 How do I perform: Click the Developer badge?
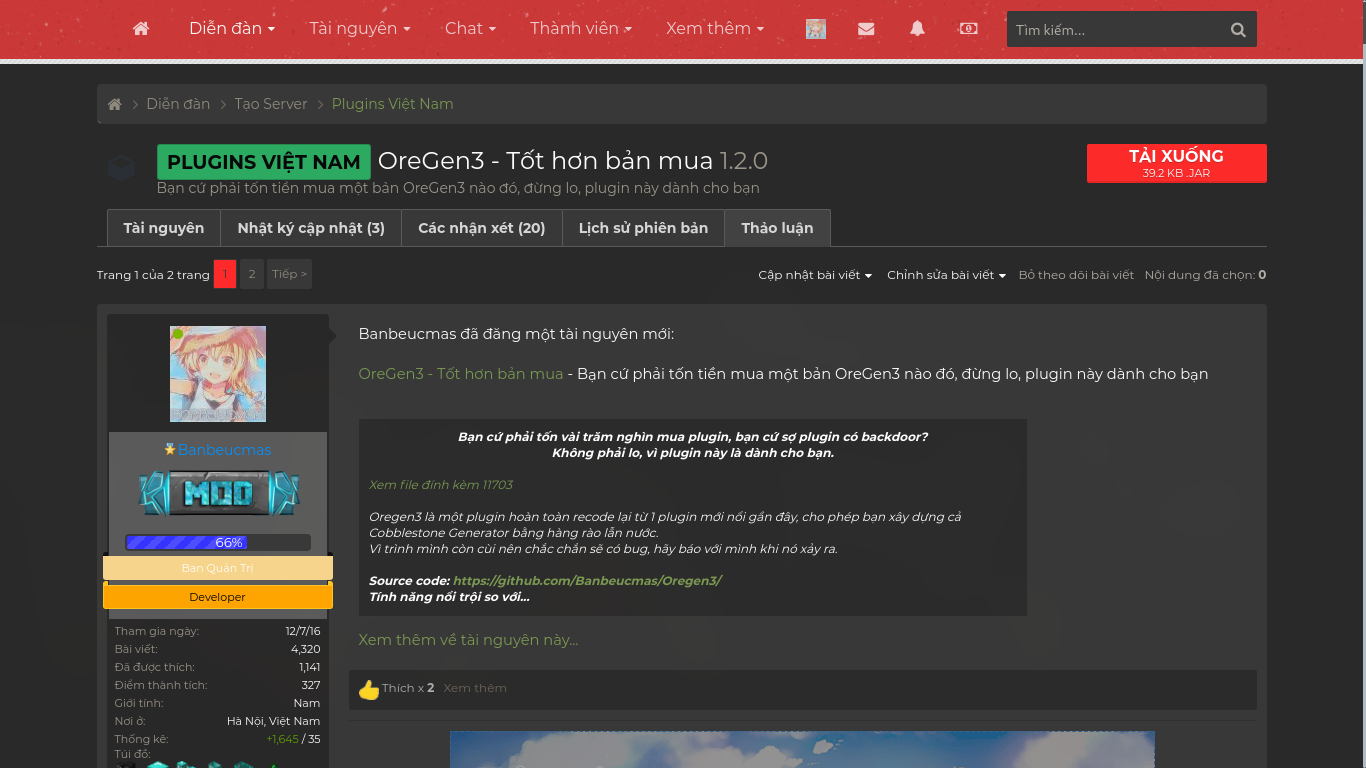[x=218, y=597]
